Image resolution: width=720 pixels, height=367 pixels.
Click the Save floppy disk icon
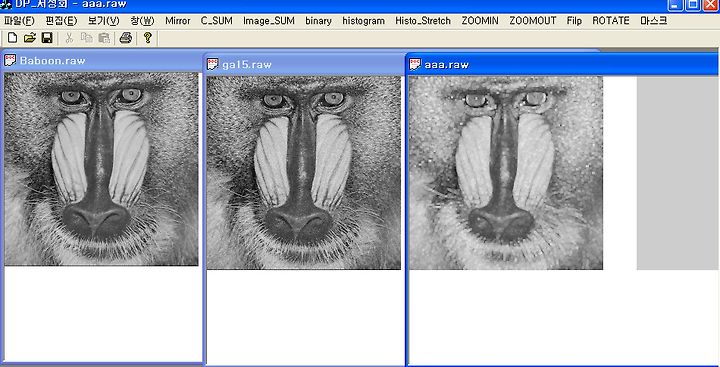click(x=47, y=38)
